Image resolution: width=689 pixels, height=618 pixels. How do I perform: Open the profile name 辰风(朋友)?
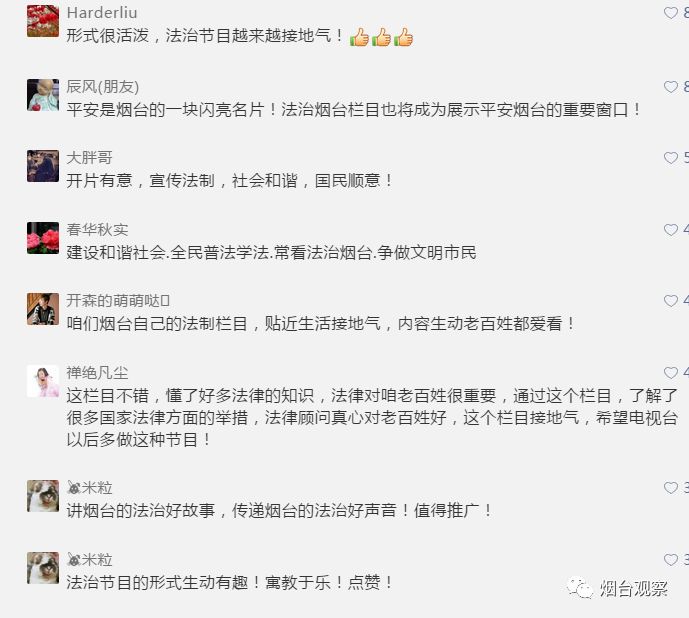pyautogui.click(x=103, y=87)
